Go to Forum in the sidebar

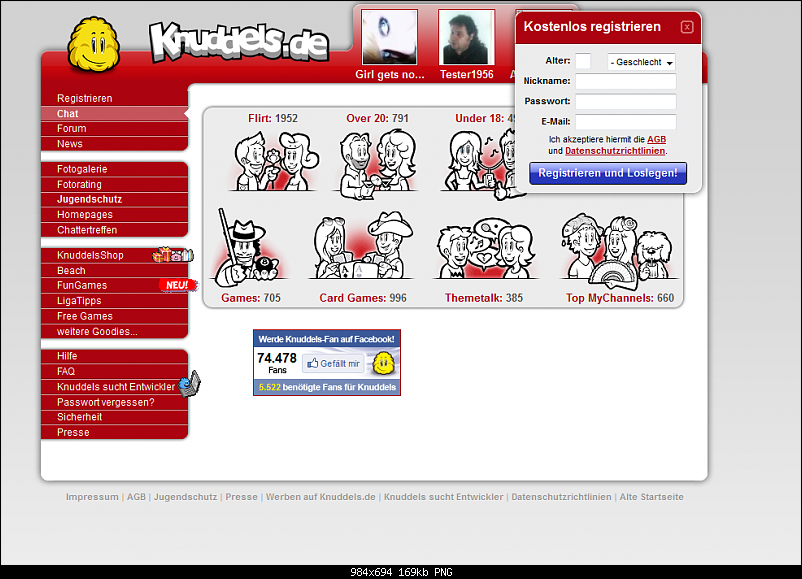pos(115,128)
